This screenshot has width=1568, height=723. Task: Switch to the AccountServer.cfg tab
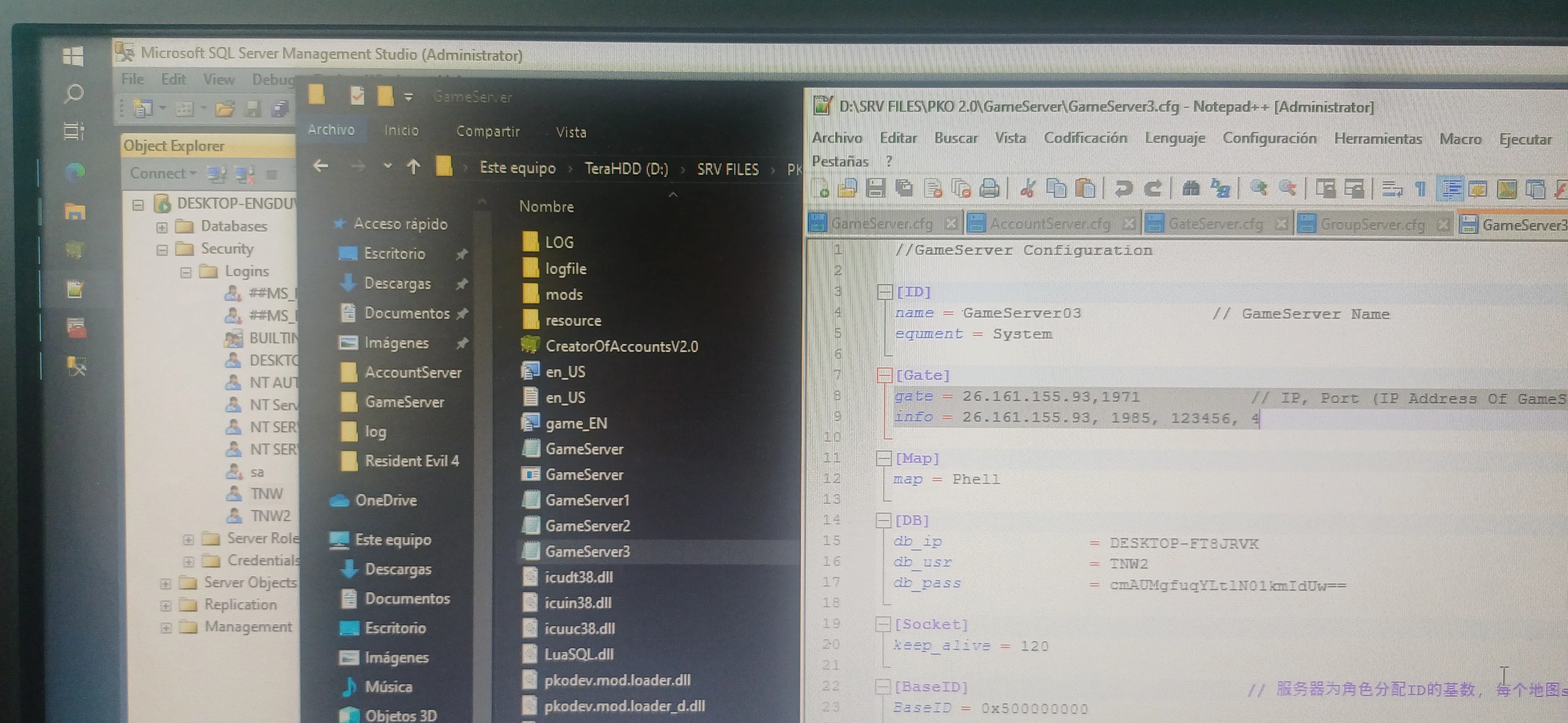pos(1051,224)
